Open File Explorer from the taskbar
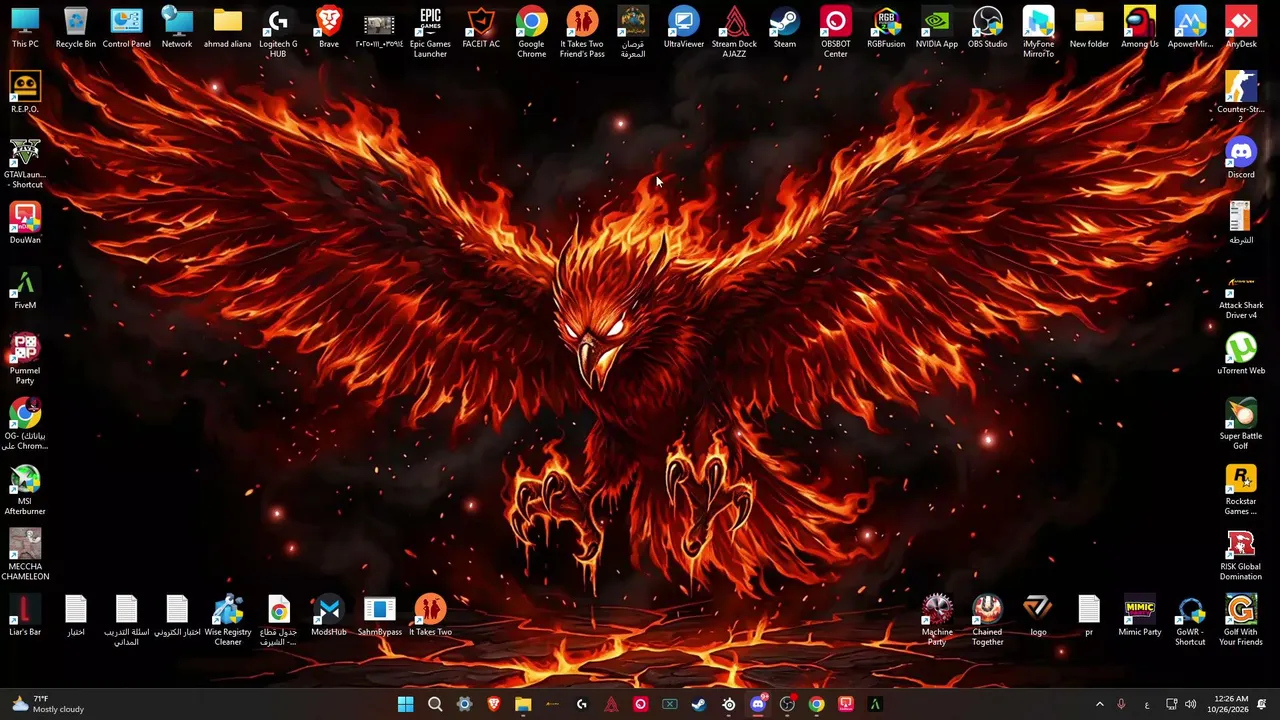 (x=523, y=704)
